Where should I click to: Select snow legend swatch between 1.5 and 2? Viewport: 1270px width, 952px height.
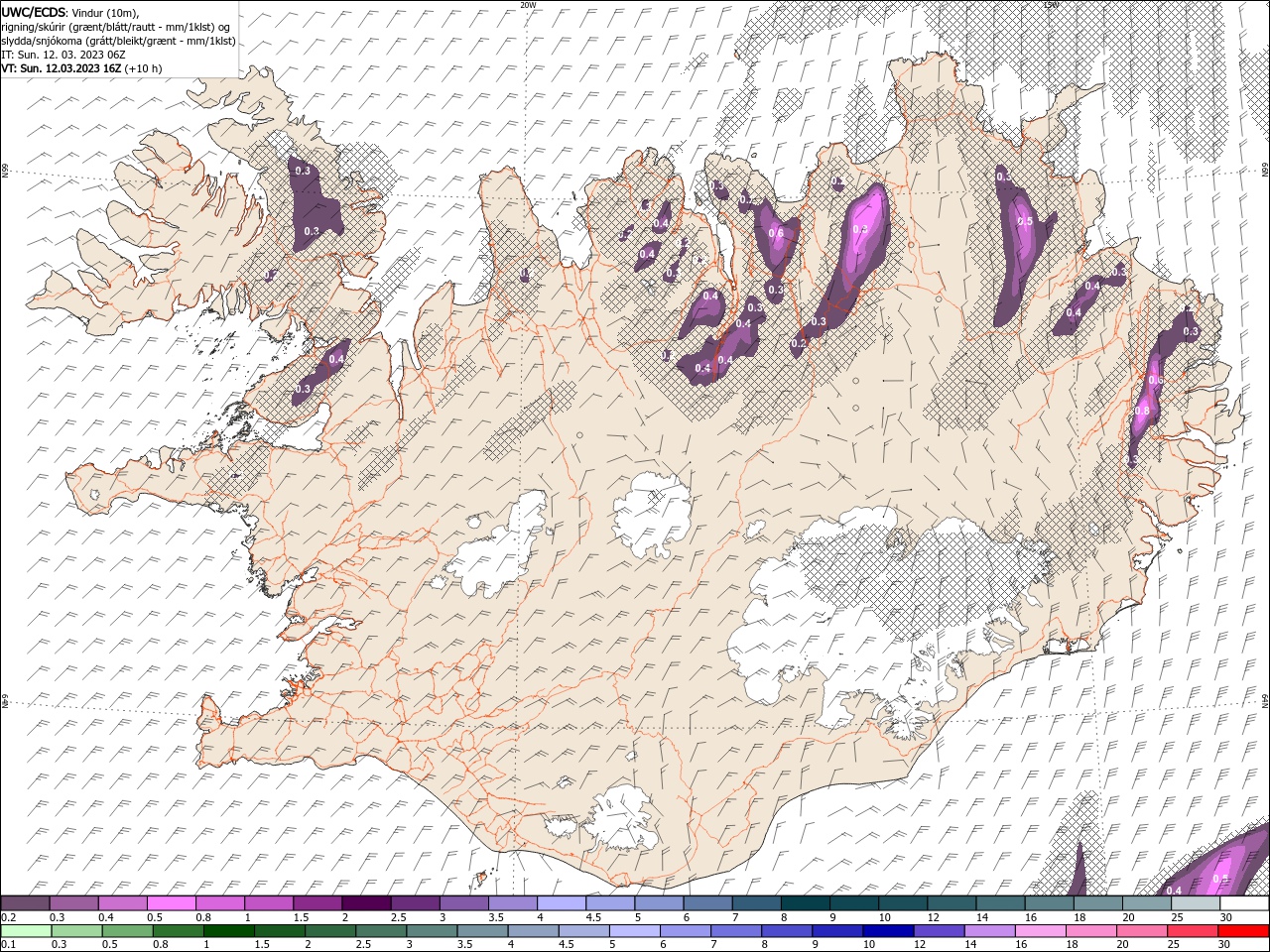click(317, 903)
